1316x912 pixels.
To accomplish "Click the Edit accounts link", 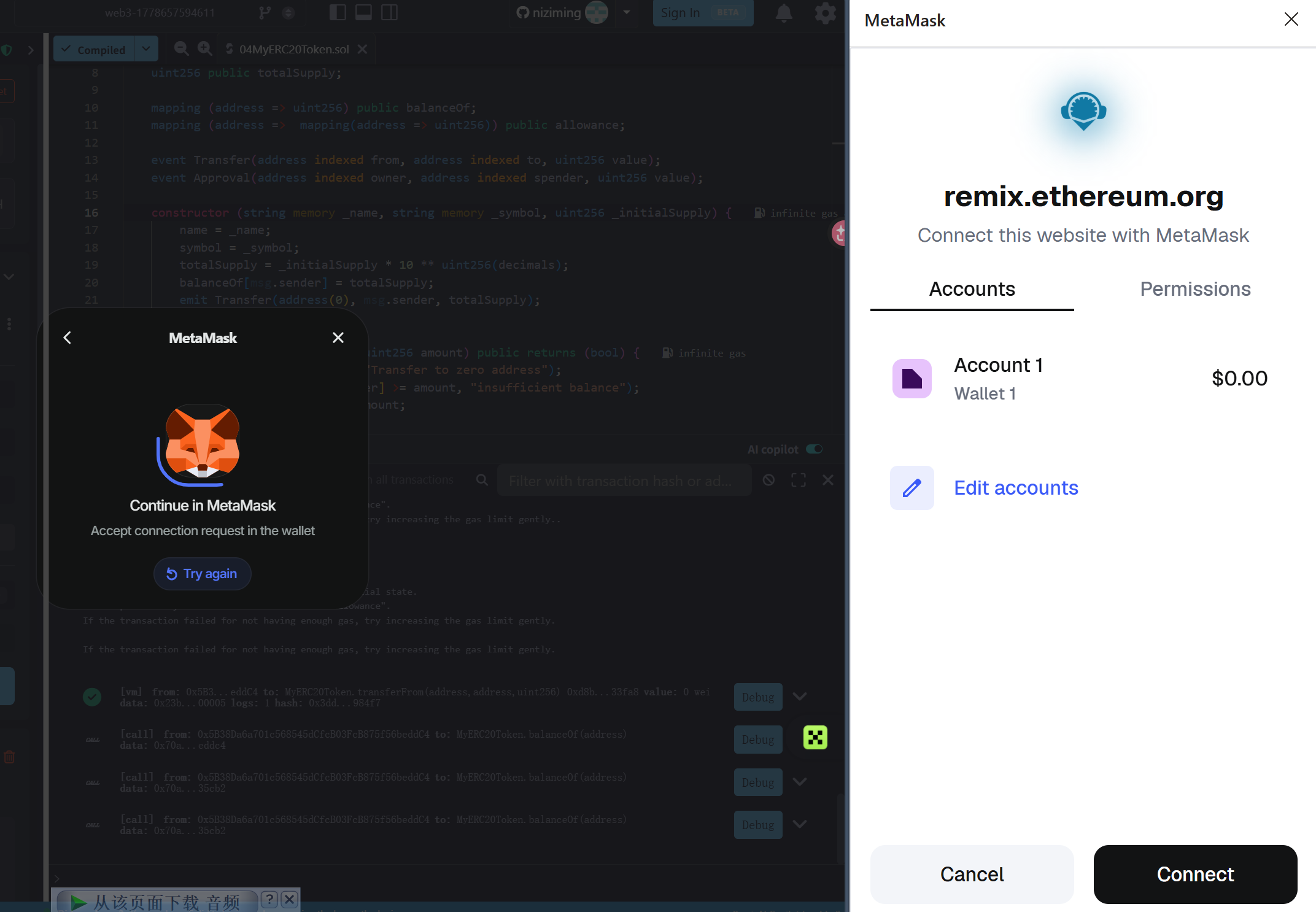I will pyautogui.click(x=1016, y=488).
